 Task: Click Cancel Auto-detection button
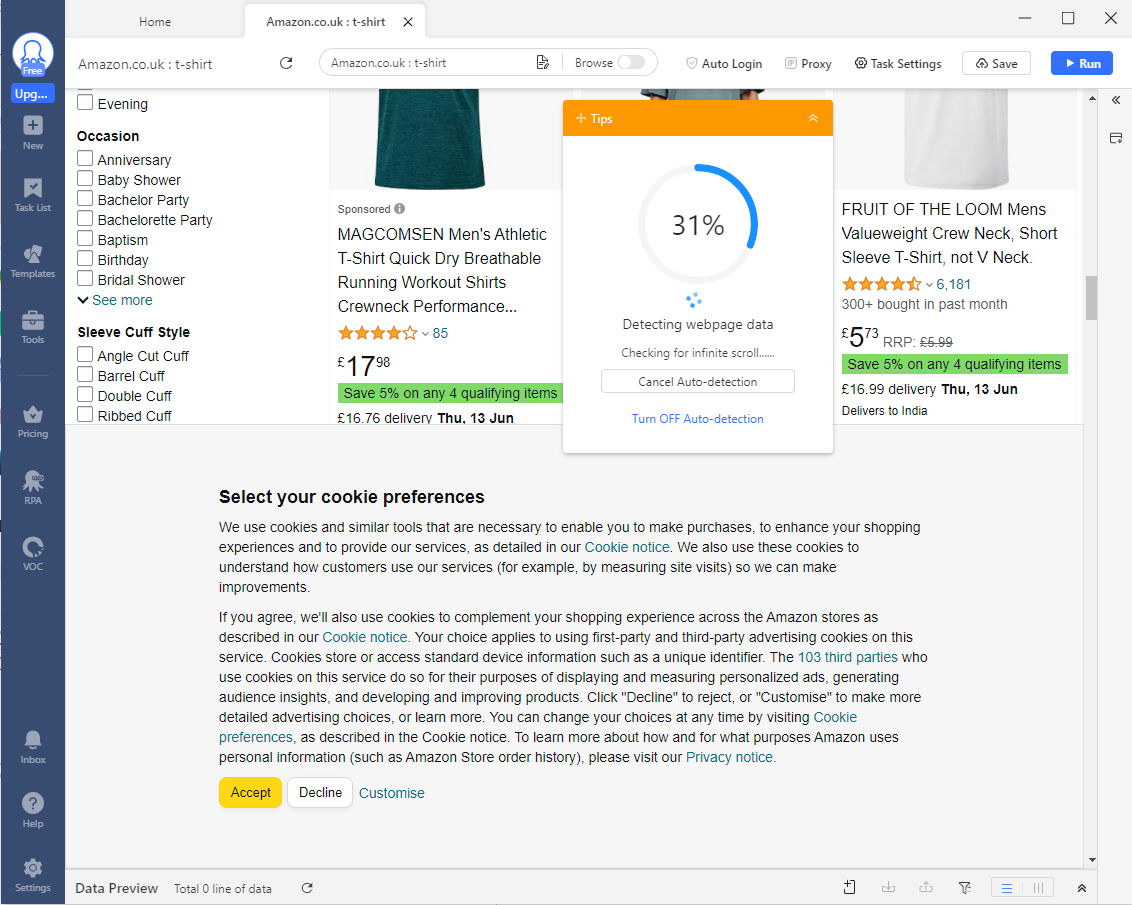[x=697, y=381]
